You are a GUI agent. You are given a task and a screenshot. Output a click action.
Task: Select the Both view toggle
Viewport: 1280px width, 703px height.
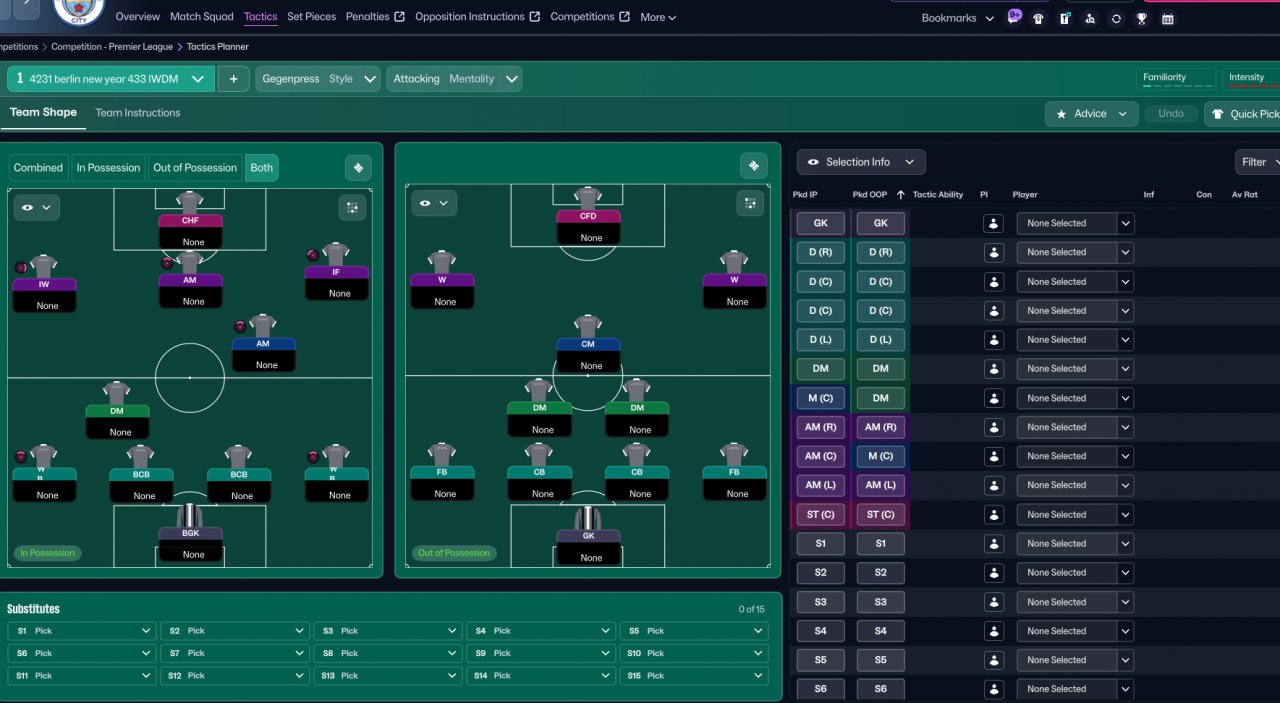[261, 168]
